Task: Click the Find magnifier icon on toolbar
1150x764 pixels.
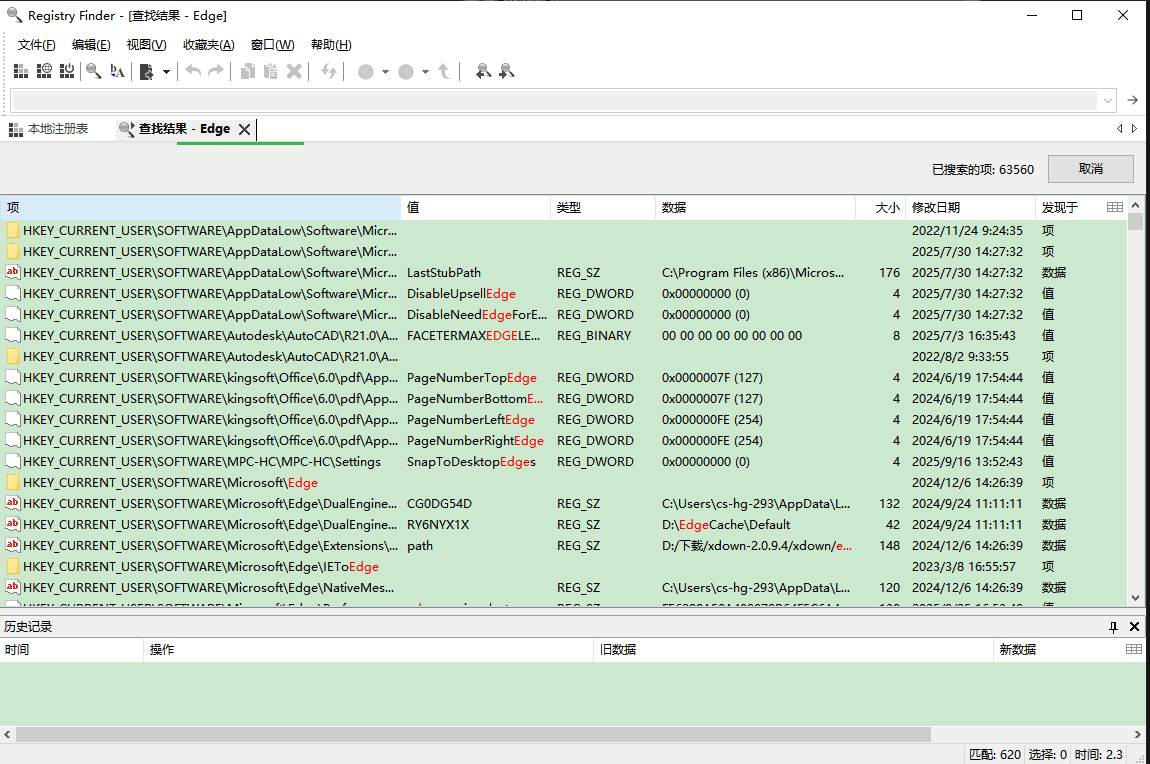Action: click(93, 71)
